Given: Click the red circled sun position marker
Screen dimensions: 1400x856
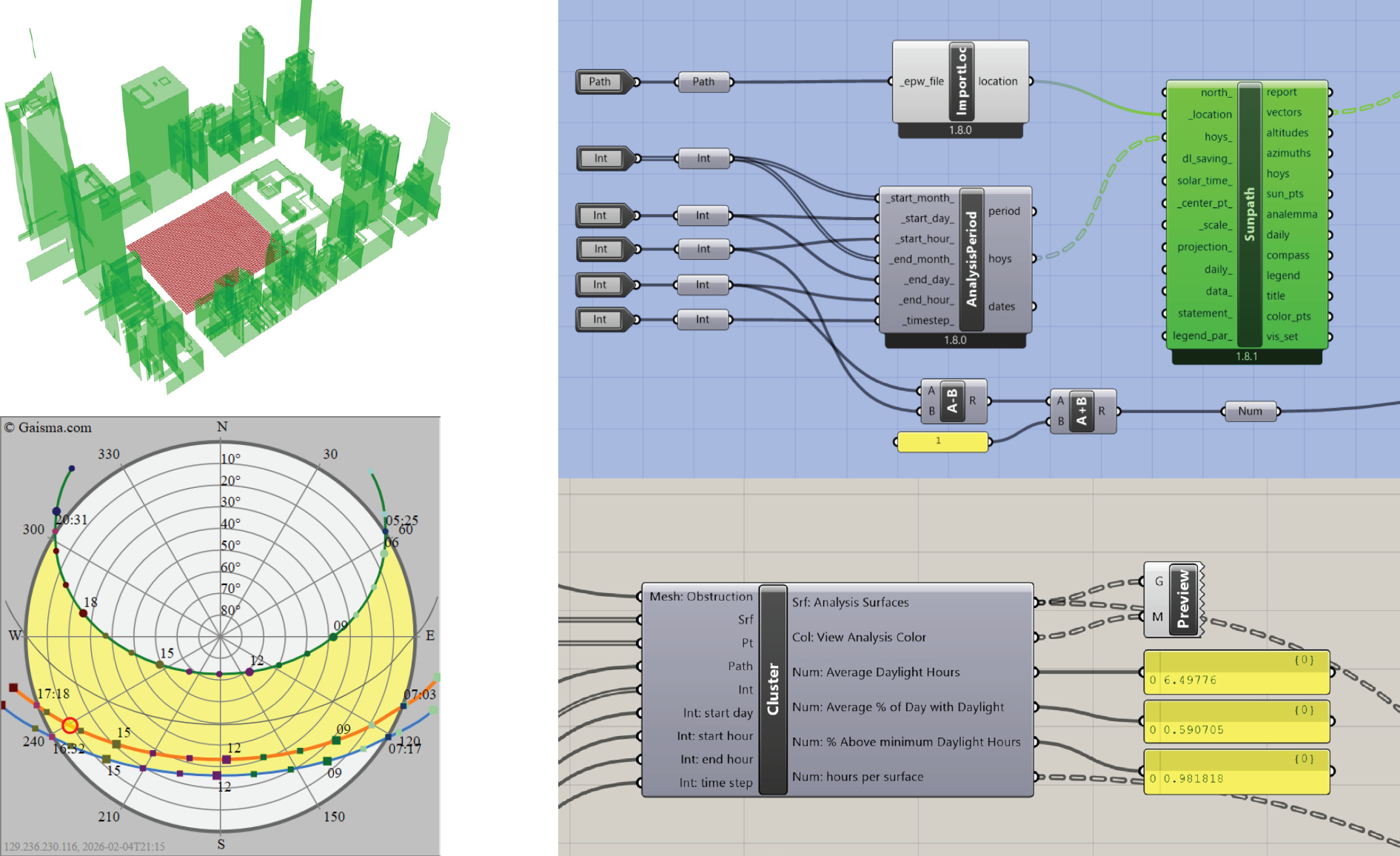Looking at the screenshot, I should click(70, 726).
